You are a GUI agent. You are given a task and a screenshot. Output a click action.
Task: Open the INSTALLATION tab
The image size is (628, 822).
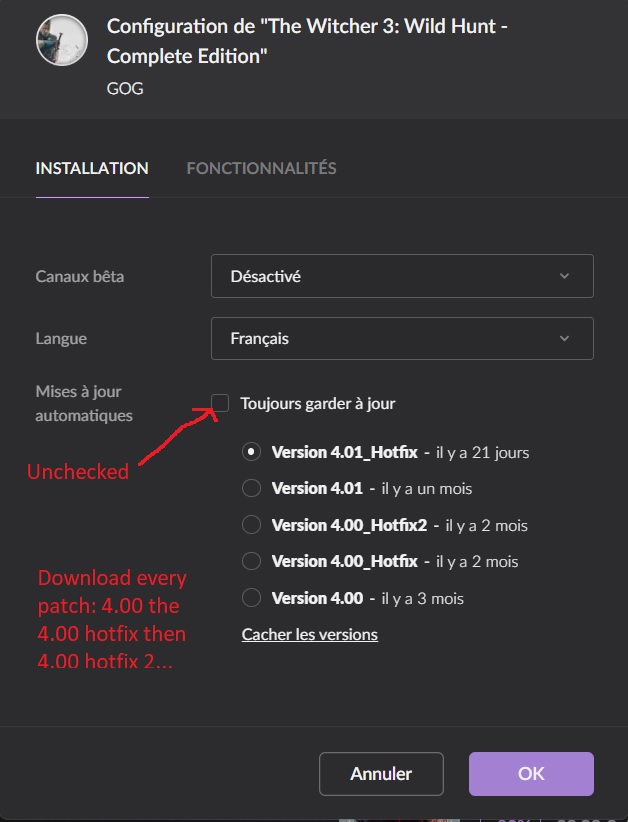click(x=92, y=168)
